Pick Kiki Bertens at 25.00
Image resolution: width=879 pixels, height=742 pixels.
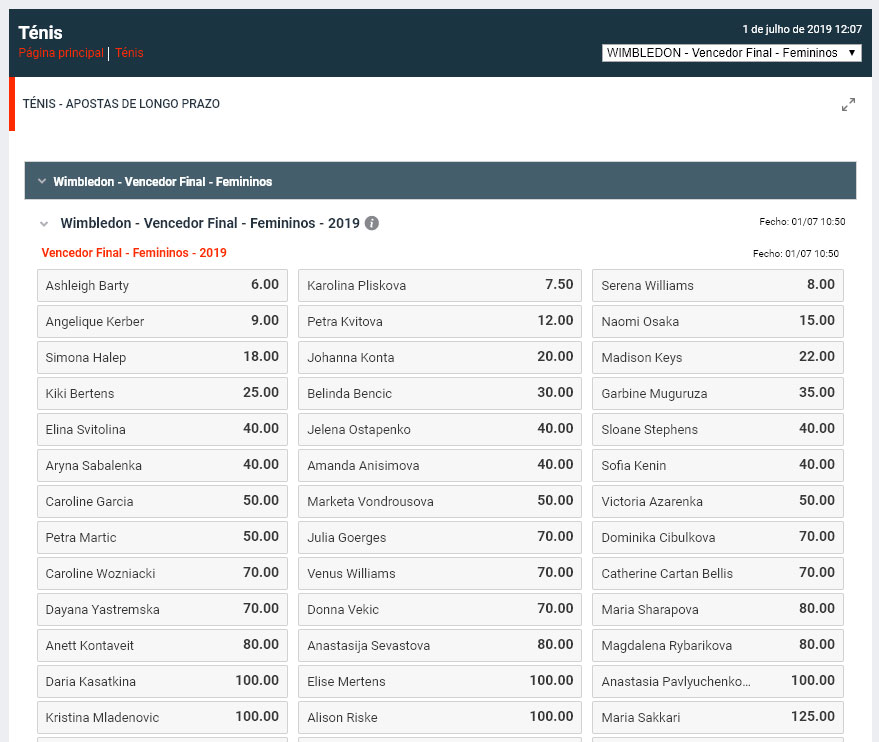tap(163, 393)
